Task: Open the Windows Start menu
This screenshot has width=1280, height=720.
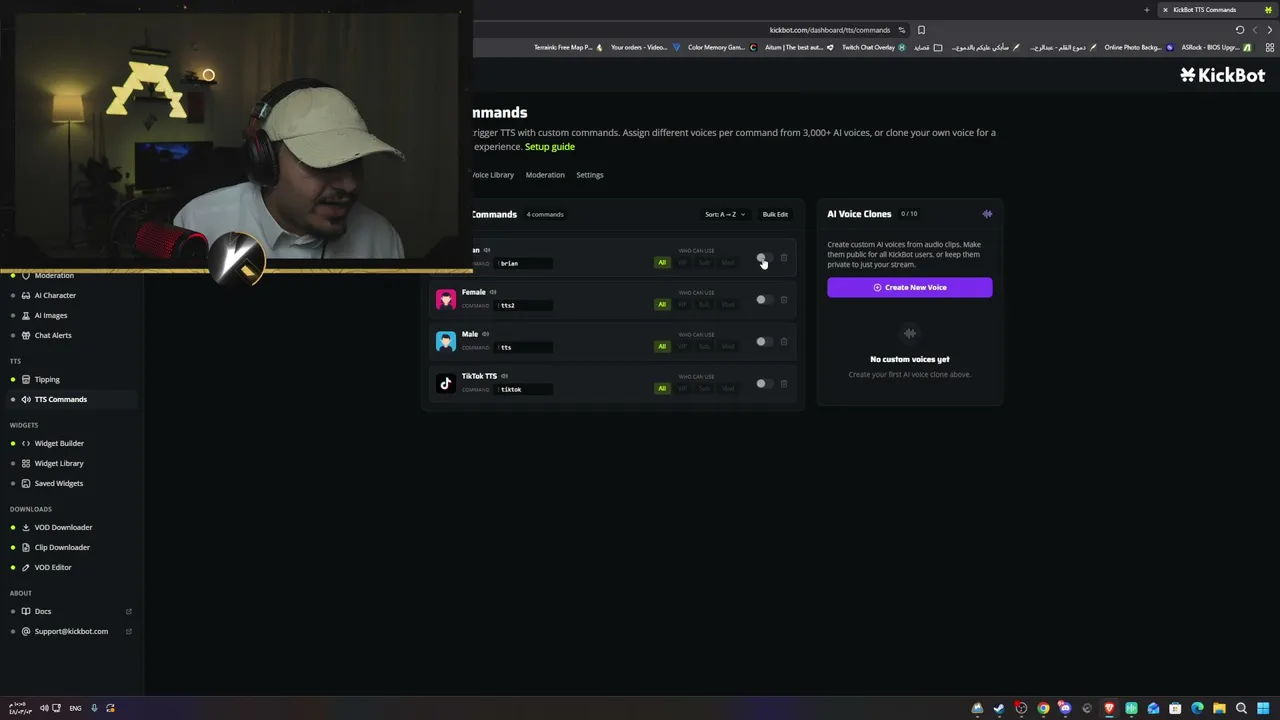Action: pos(1263,708)
